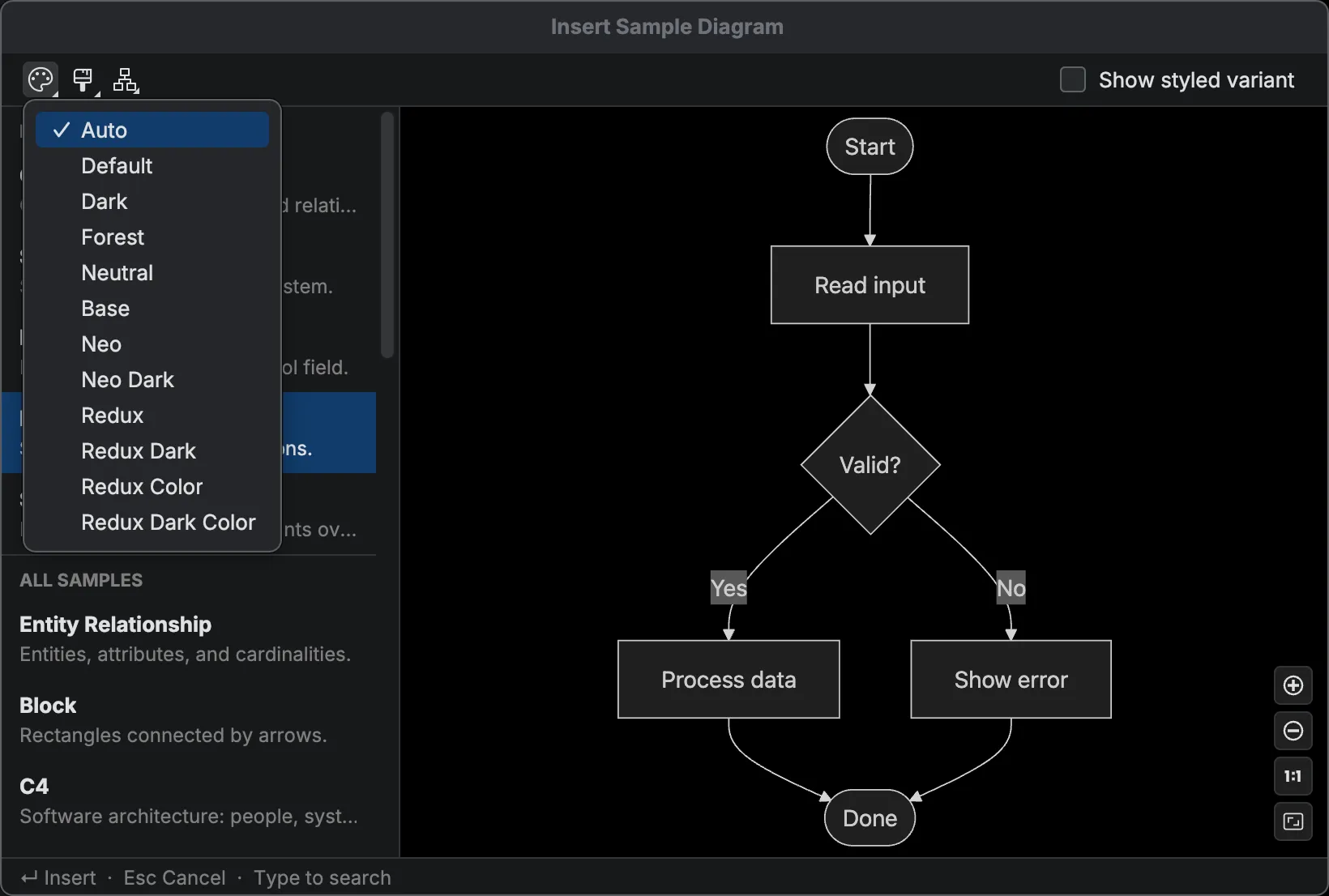Screen dimensions: 1329x896
Task: Click the Valid? diamond node in preview
Action: pyautogui.click(x=870, y=465)
